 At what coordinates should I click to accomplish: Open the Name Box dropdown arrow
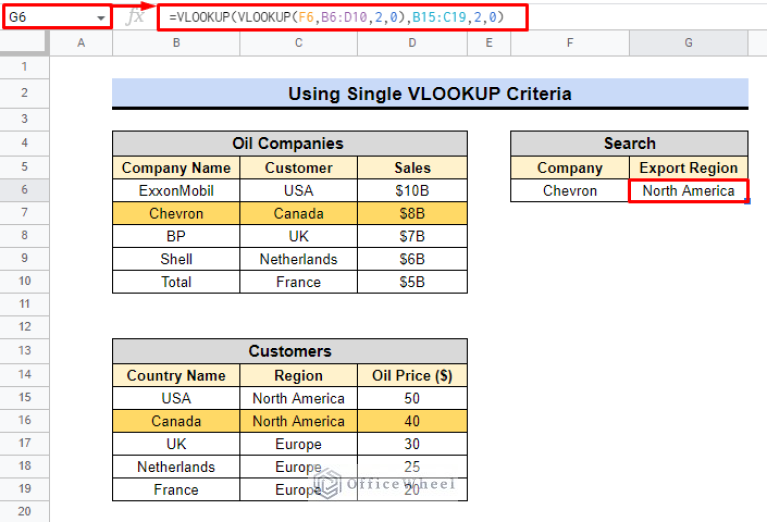point(101,18)
